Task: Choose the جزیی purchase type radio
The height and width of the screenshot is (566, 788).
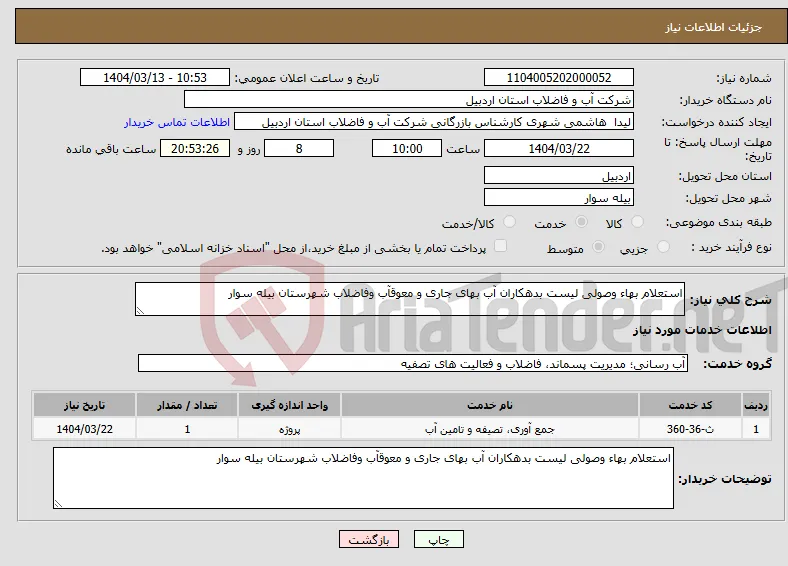Action: (663, 246)
